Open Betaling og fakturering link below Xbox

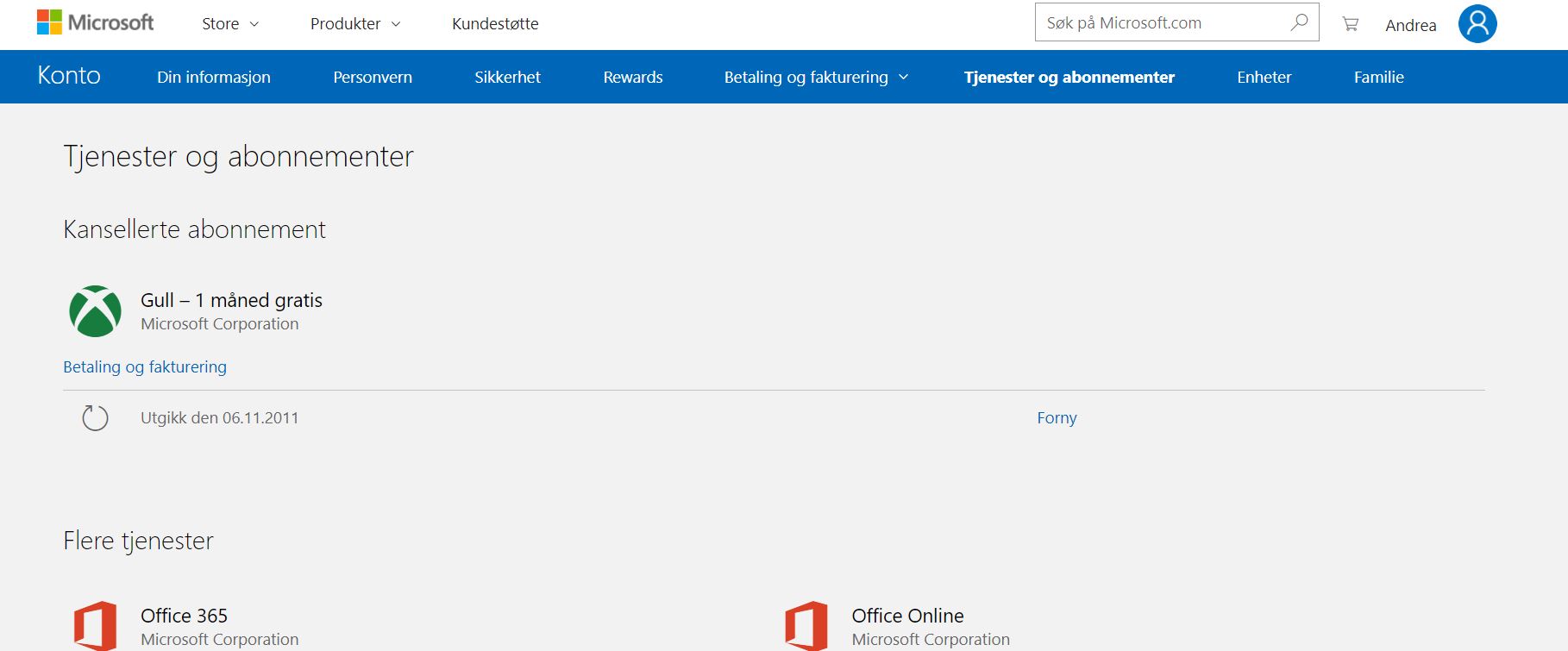pyautogui.click(x=145, y=367)
